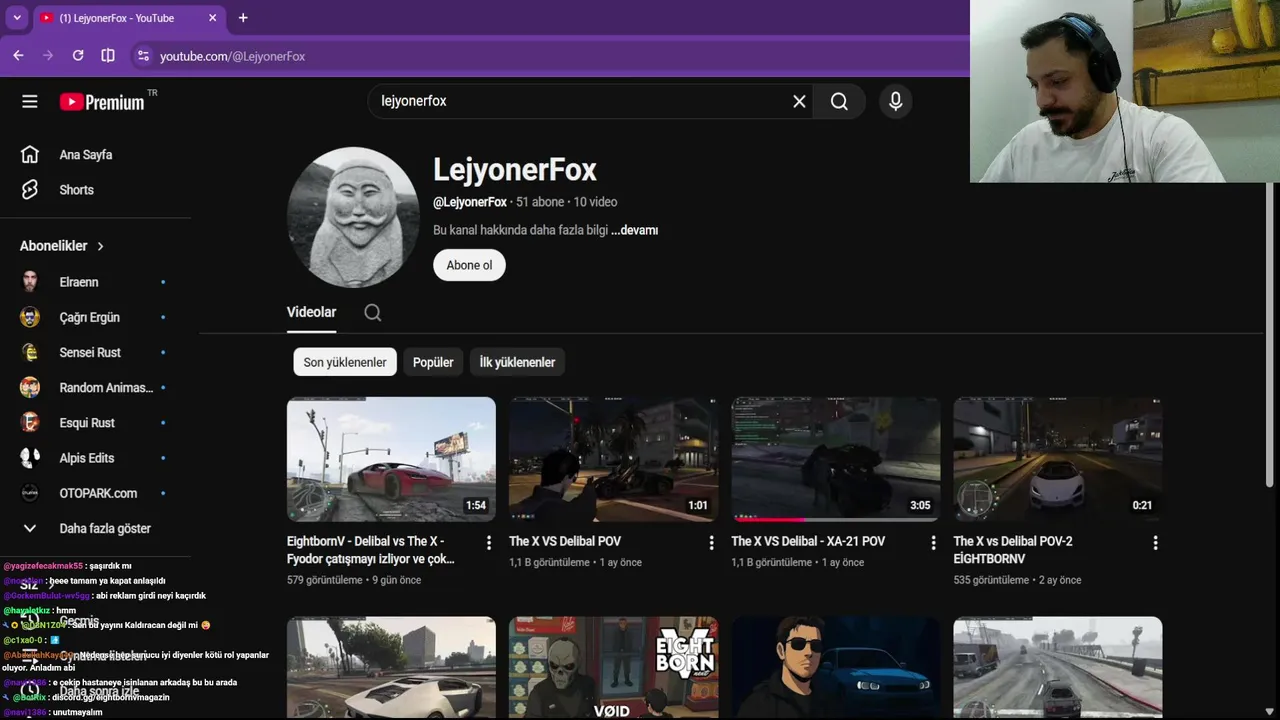This screenshot has width=1280, height=720.
Task: Go back with the browser back arrow
Action: (x=18, y=56)
